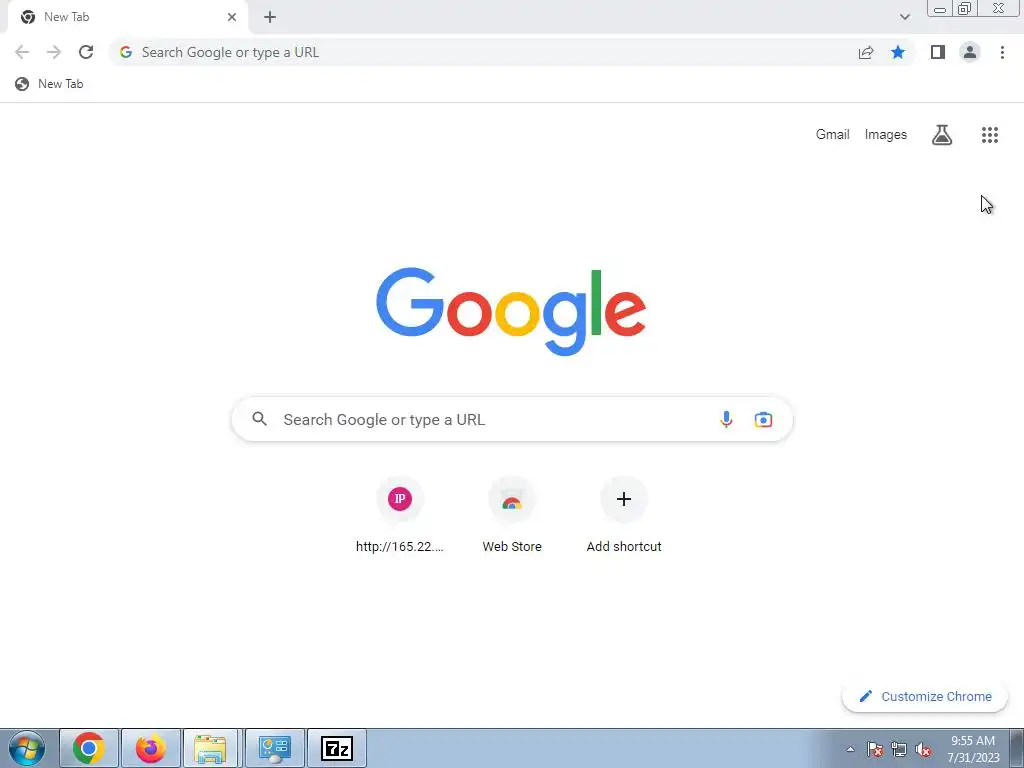Toggle the bookmark star icon
Image resolution: width=1024 pixels, height=768 pixels.
coord(898,52)
